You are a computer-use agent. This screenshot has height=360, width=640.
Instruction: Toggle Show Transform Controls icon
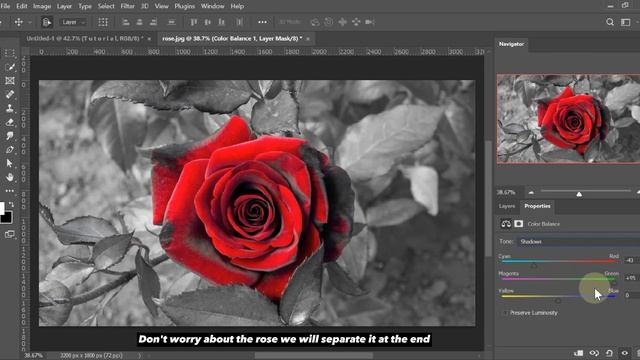coord(103,22)
